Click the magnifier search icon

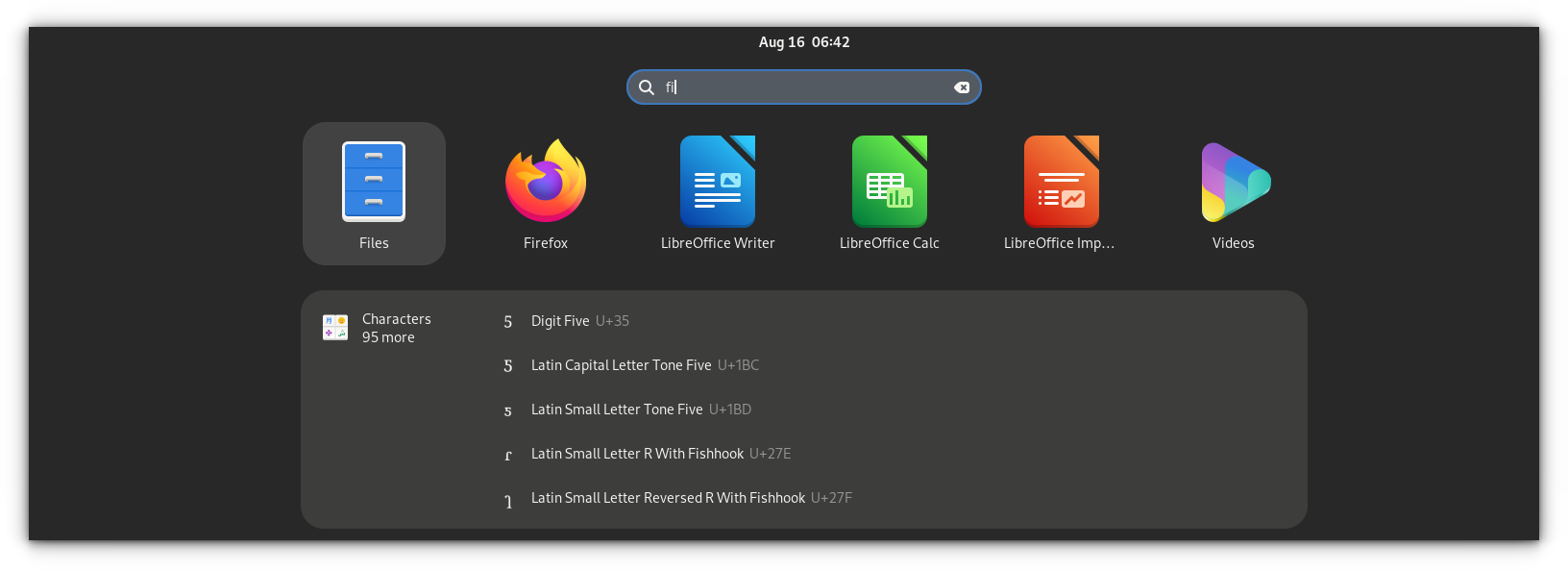[x=647, y=87]
